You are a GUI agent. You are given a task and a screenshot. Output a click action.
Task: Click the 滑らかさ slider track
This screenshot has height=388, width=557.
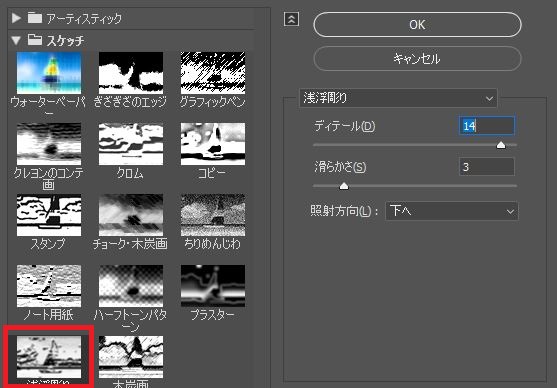click(x=415, y=186)
